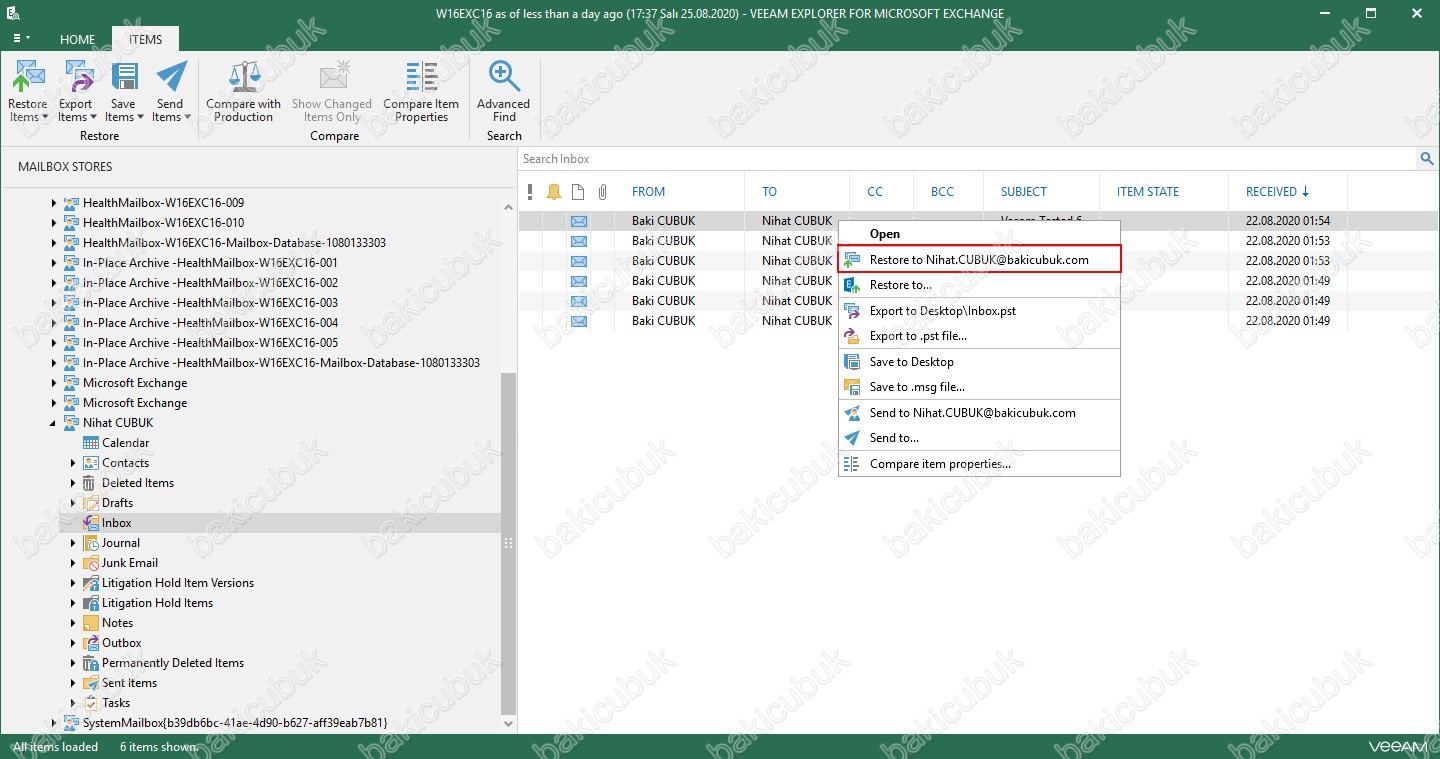Screen dimensions: 1440x759
Task: Expand the SystemMailbox node
Action: (x=54, y=722)
